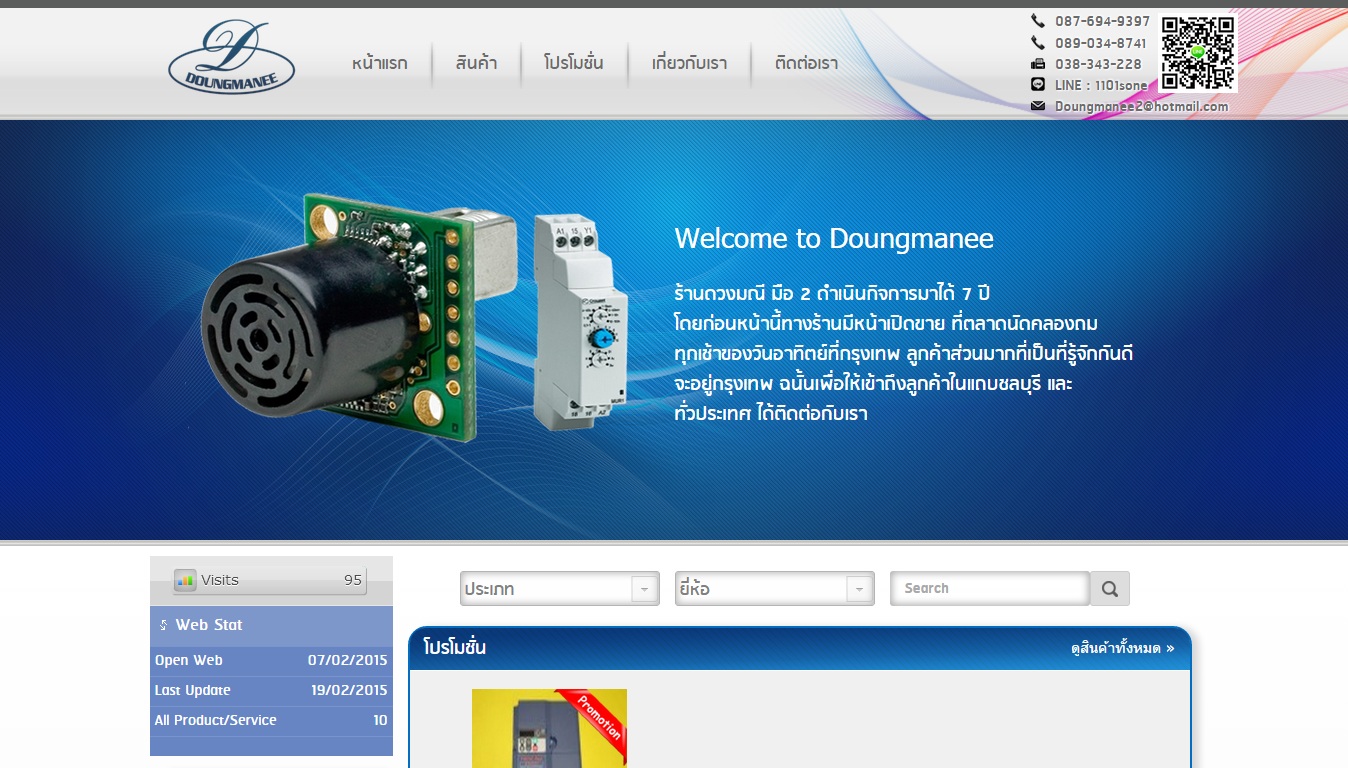Viewport: 1348px width, 768px height.
Task: Click the Welcome to Doungmanee heading
Action: (834, 238)
